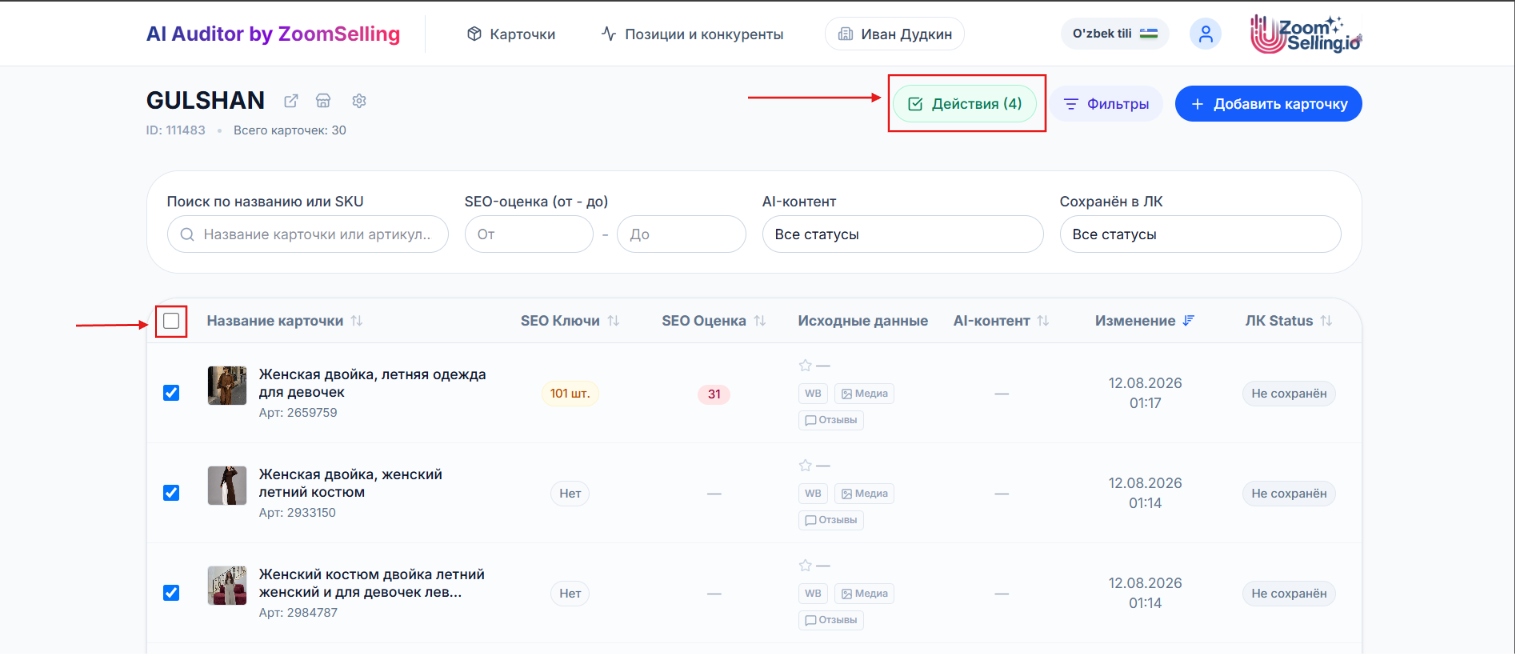Click the Всего карточек: 30 text
This screenshot has height=654, width=1515.
pos(290,130)
